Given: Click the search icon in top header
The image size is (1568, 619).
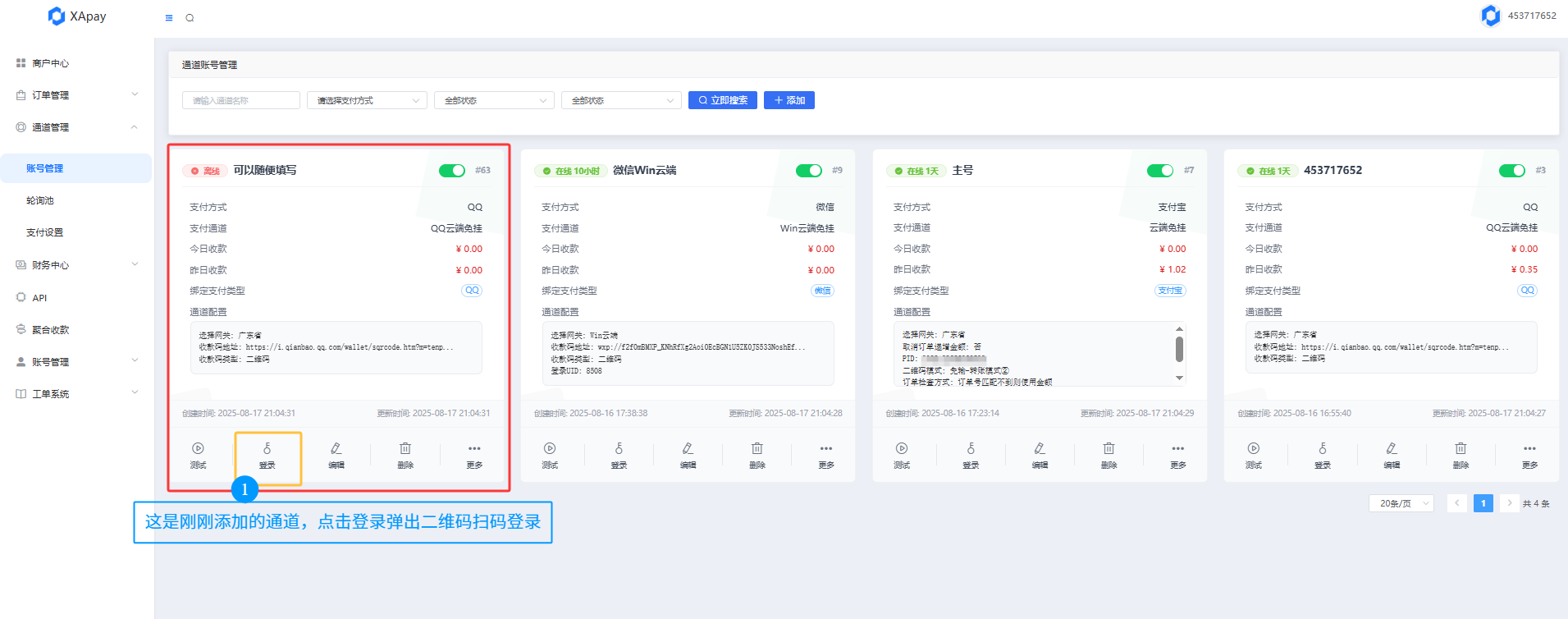Looking at the screenshot, I should [190, 18].
